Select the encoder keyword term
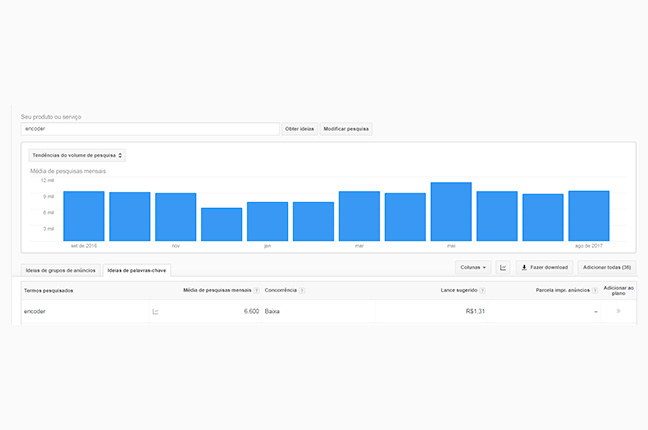This screenshot has width=648, height=430. (35, 311)
